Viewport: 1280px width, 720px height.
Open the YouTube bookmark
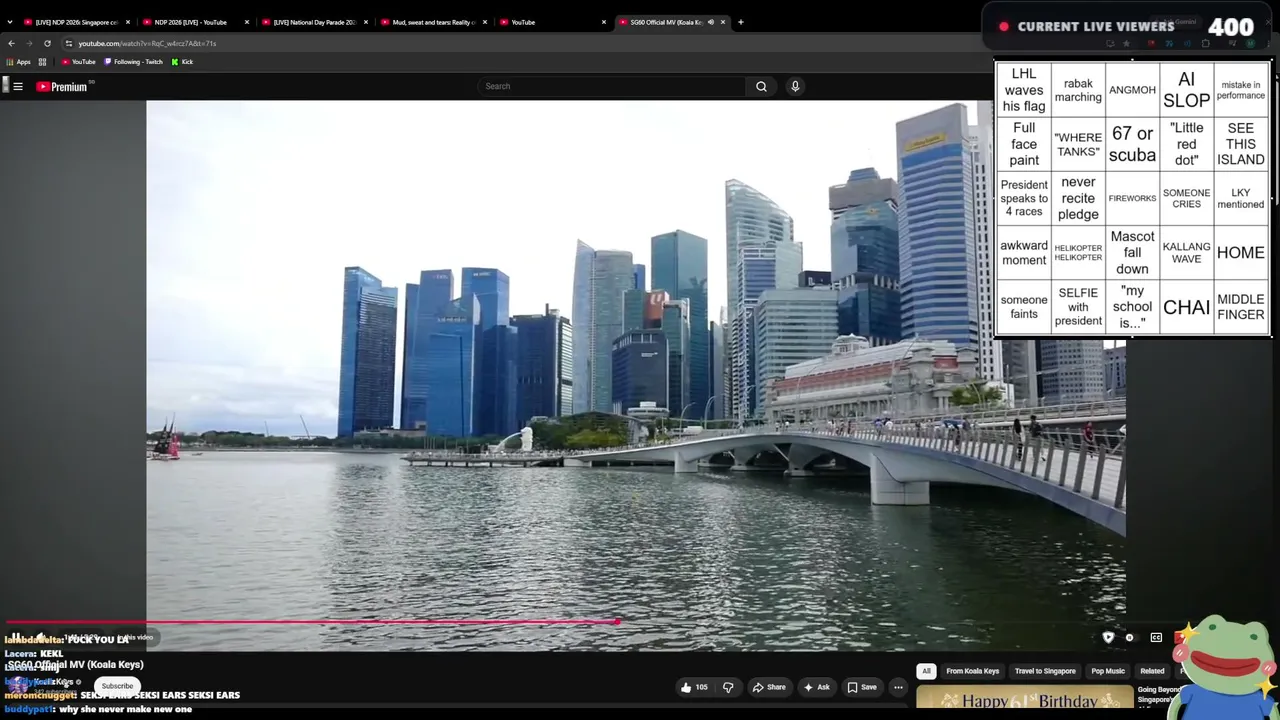tap(79, 62)
